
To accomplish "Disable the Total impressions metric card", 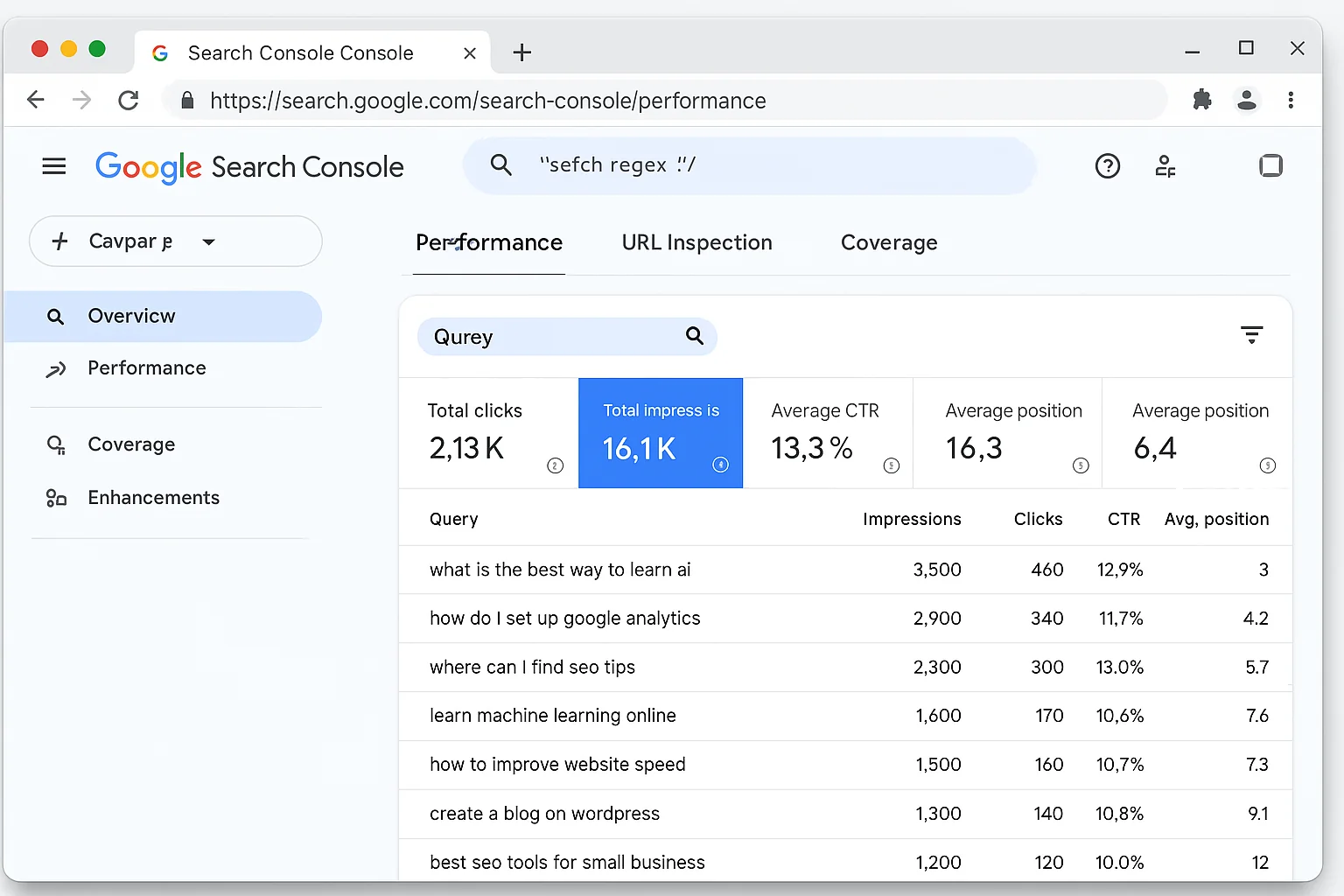I will pos(660,432).
